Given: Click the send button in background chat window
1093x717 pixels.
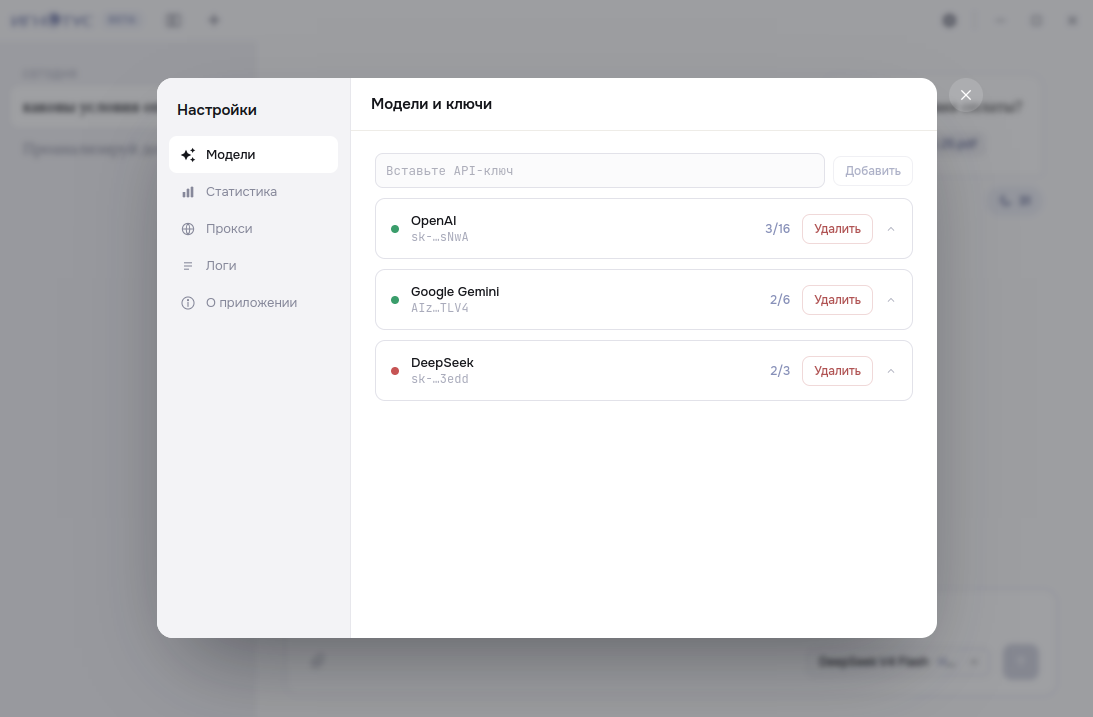Looking at the screenshot, I should [1021, 661].
